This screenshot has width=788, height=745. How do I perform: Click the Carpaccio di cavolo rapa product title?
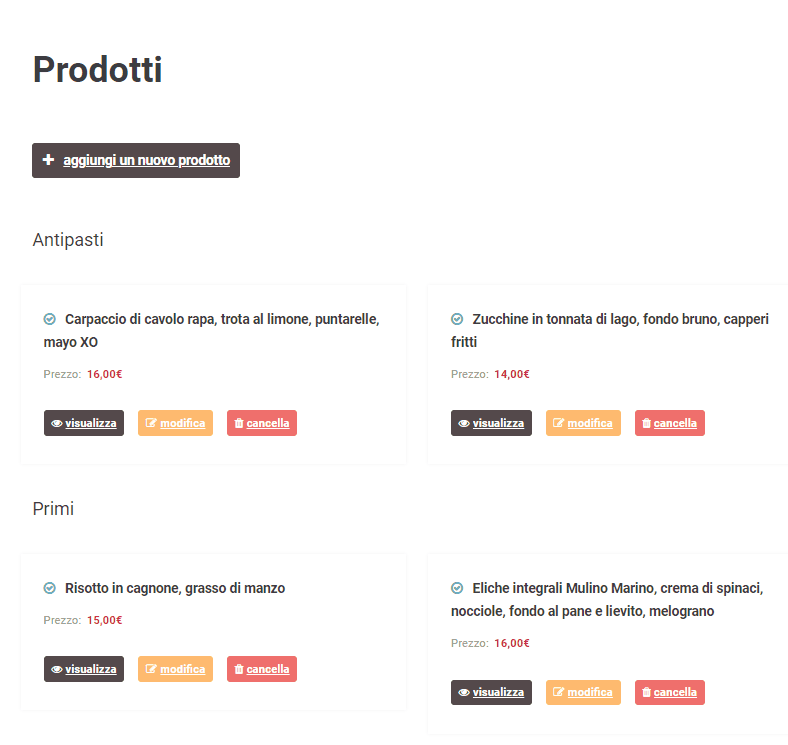pos(212,331)
